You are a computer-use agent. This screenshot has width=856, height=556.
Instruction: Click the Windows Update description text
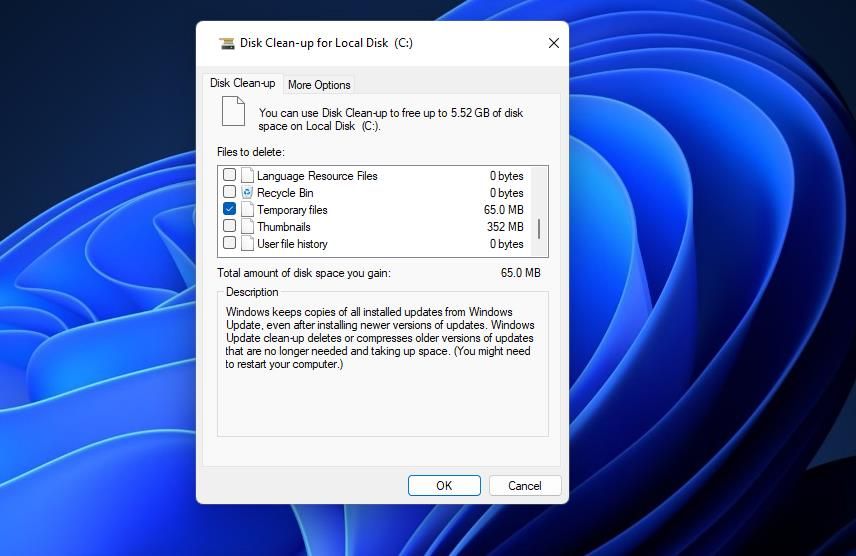point(379,338)
